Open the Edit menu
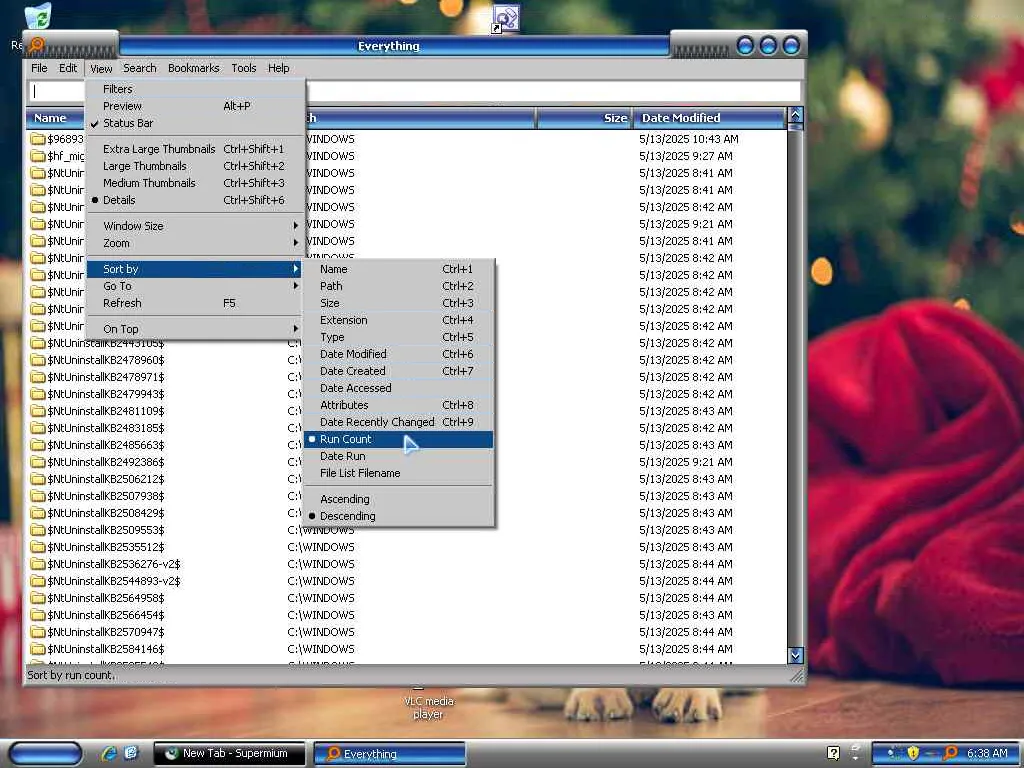This screenshot has height=768, width=1024. (x=68, y=68)
